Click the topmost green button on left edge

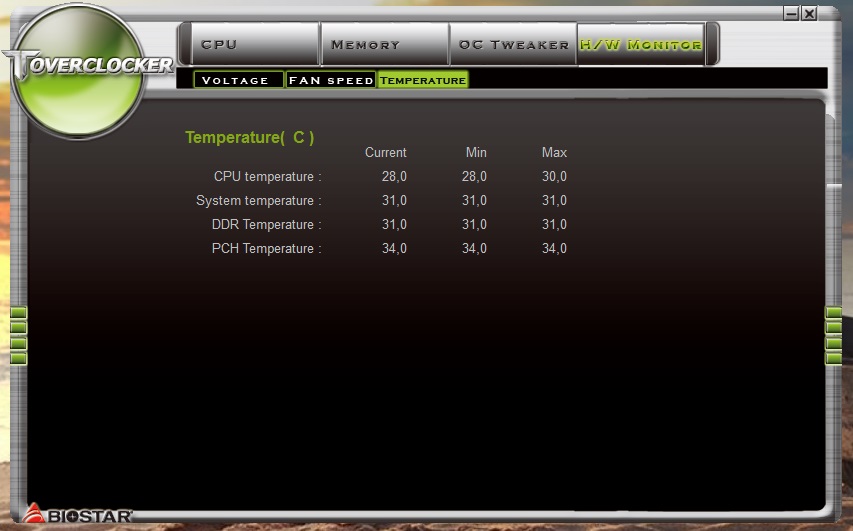click(x=18, y=313)
